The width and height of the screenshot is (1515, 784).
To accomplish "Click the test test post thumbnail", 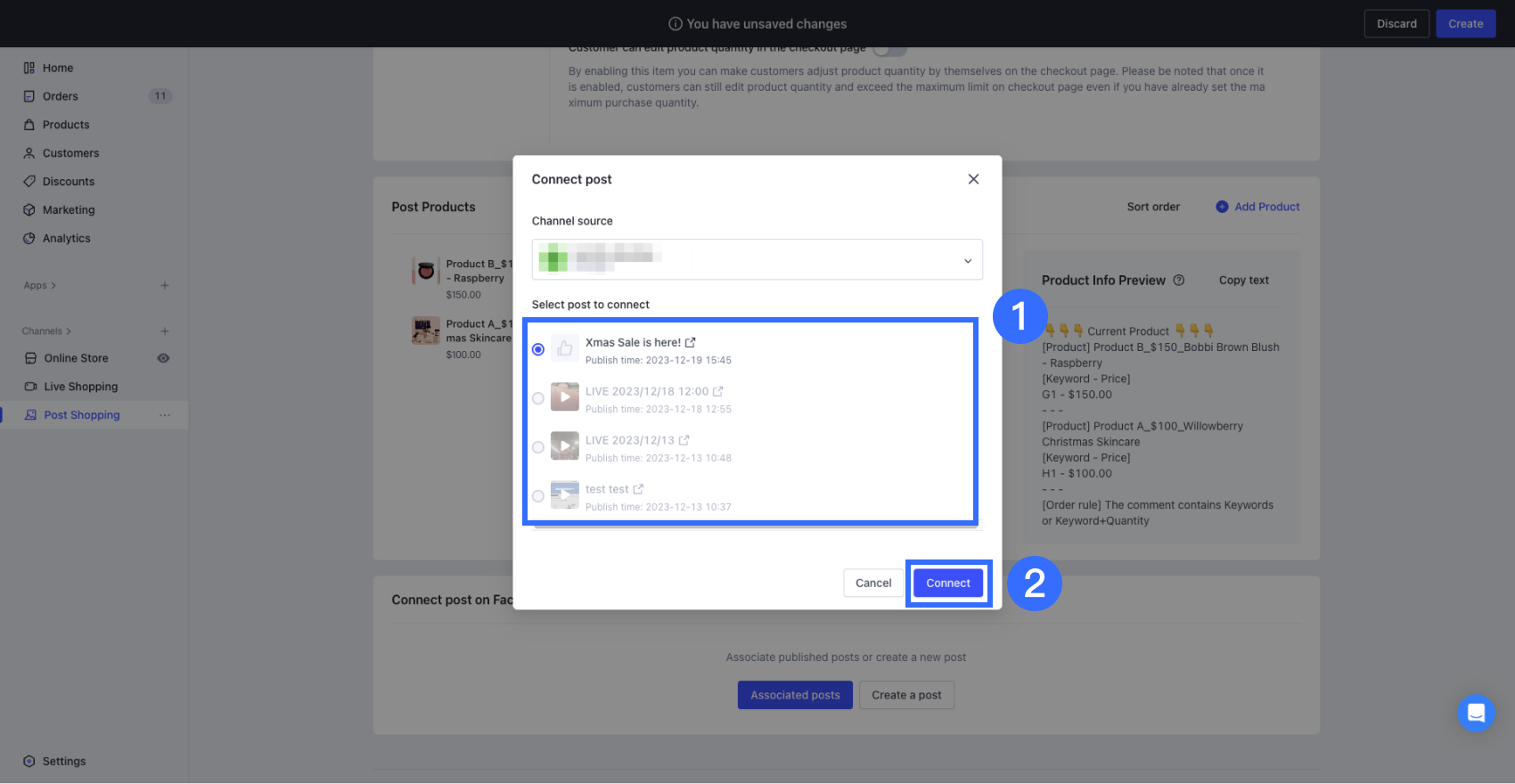I will [x=565, y=495].
